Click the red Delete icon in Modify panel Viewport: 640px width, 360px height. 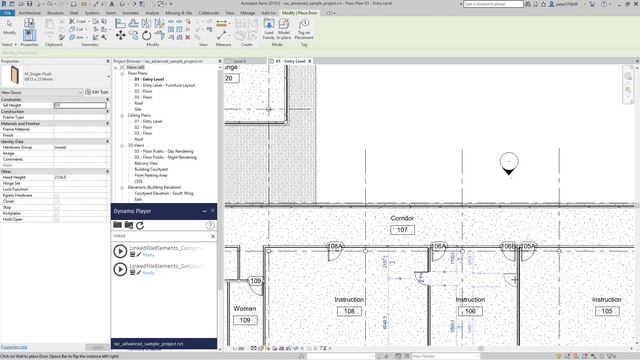[188, 37]
